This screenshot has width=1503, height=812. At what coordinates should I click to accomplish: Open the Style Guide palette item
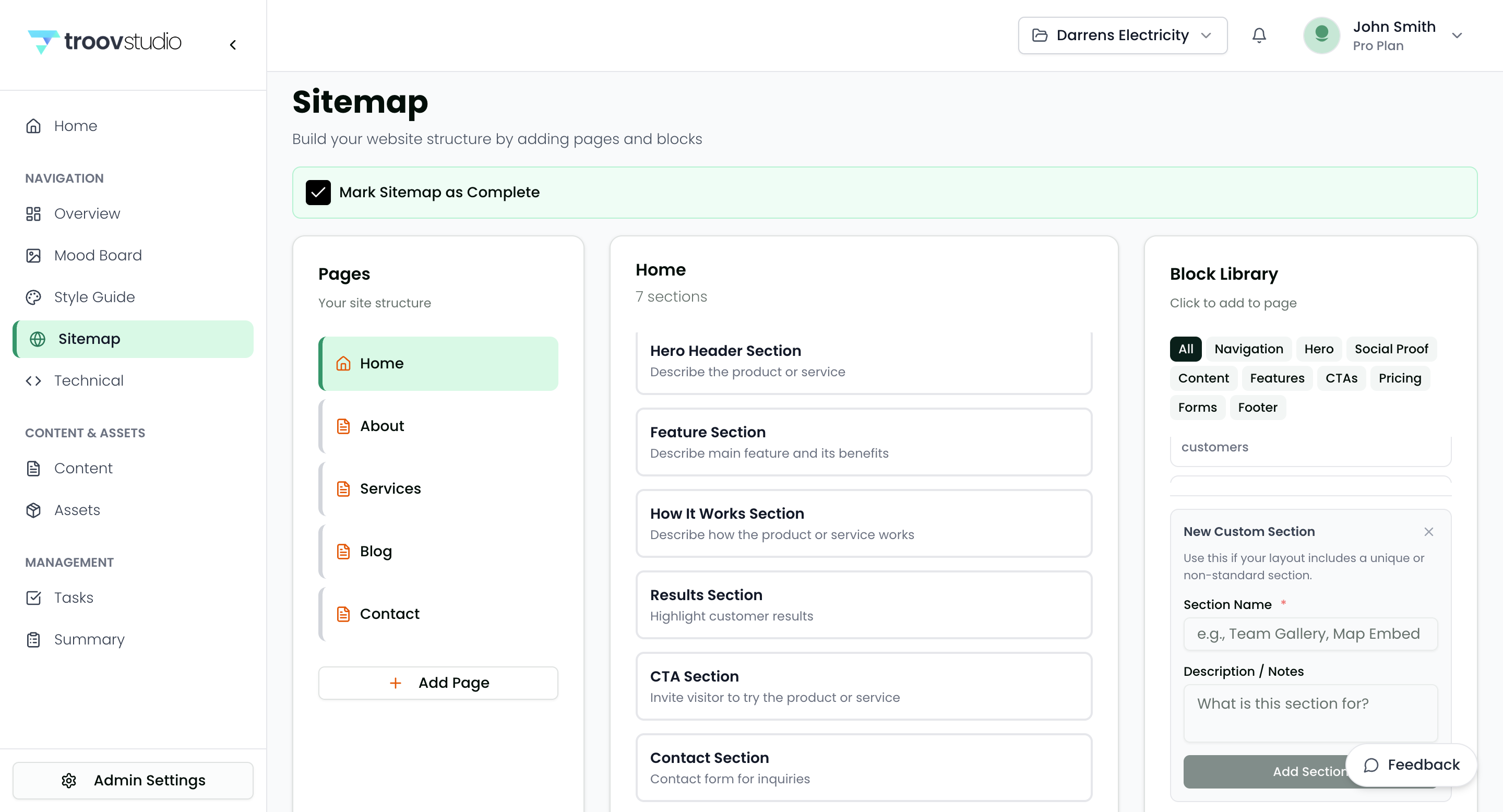tap(94, 297)
